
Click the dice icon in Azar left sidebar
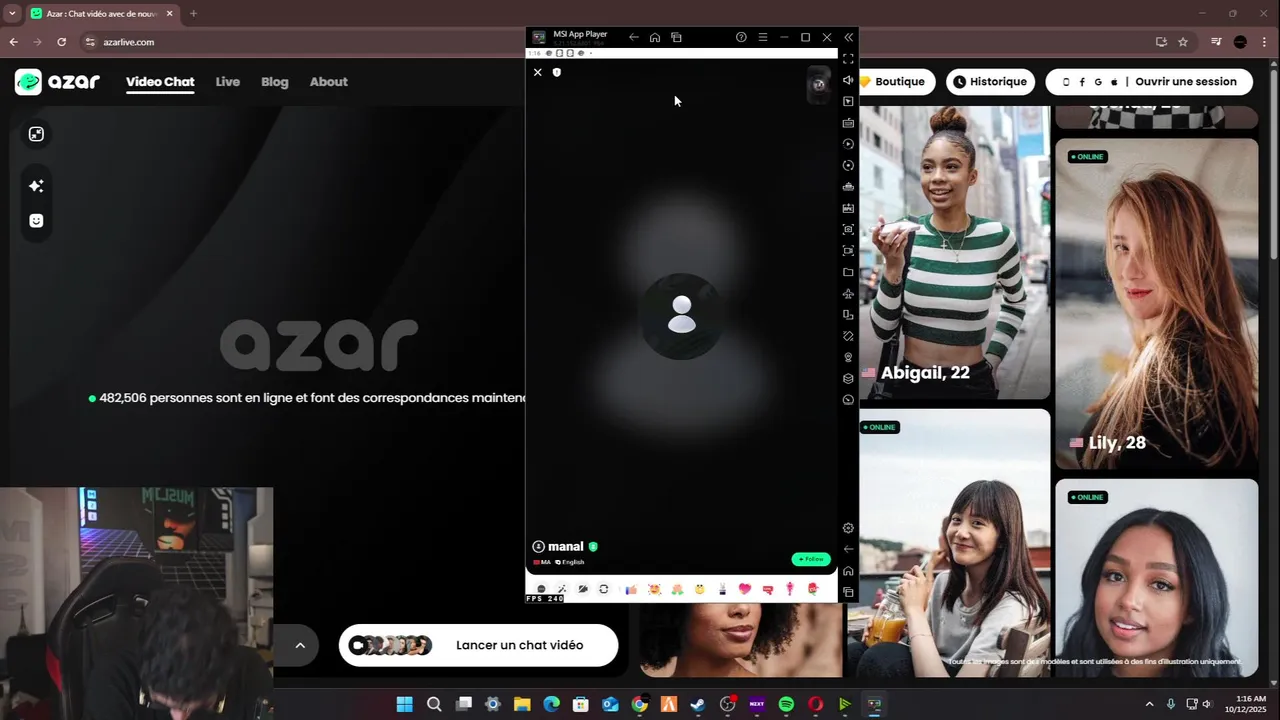(36, 134)
